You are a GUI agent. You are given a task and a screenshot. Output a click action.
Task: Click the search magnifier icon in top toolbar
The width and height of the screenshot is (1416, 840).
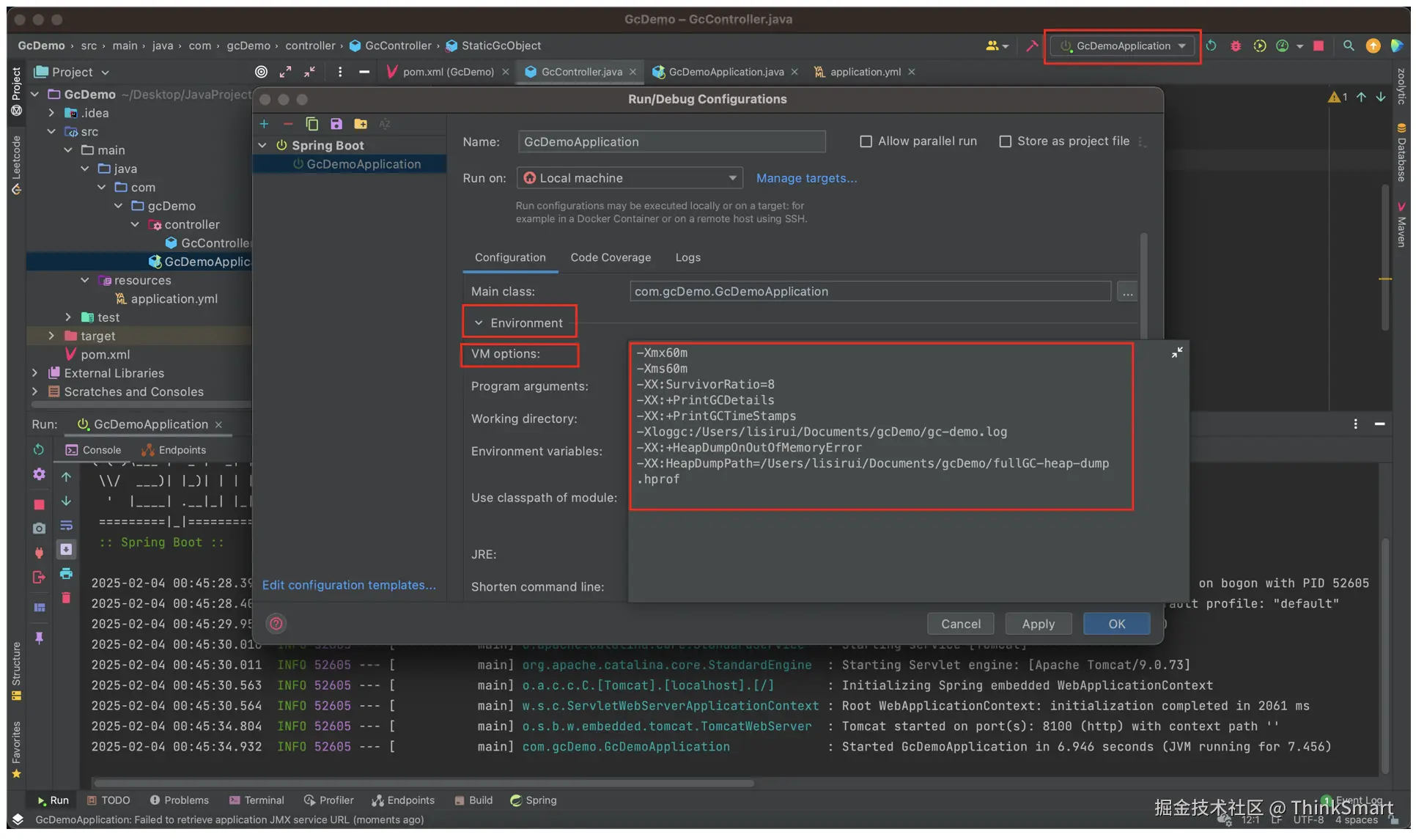pos(1348,45)
